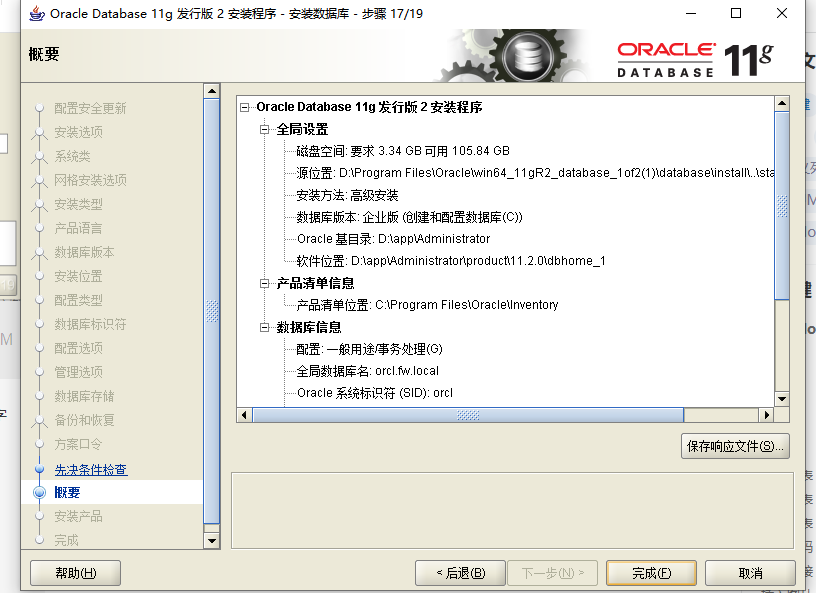The height and width of the screenshot is (593, 816).
Task: Click the horizontal scrollbar right arrow
Action: tap(766, 415)
